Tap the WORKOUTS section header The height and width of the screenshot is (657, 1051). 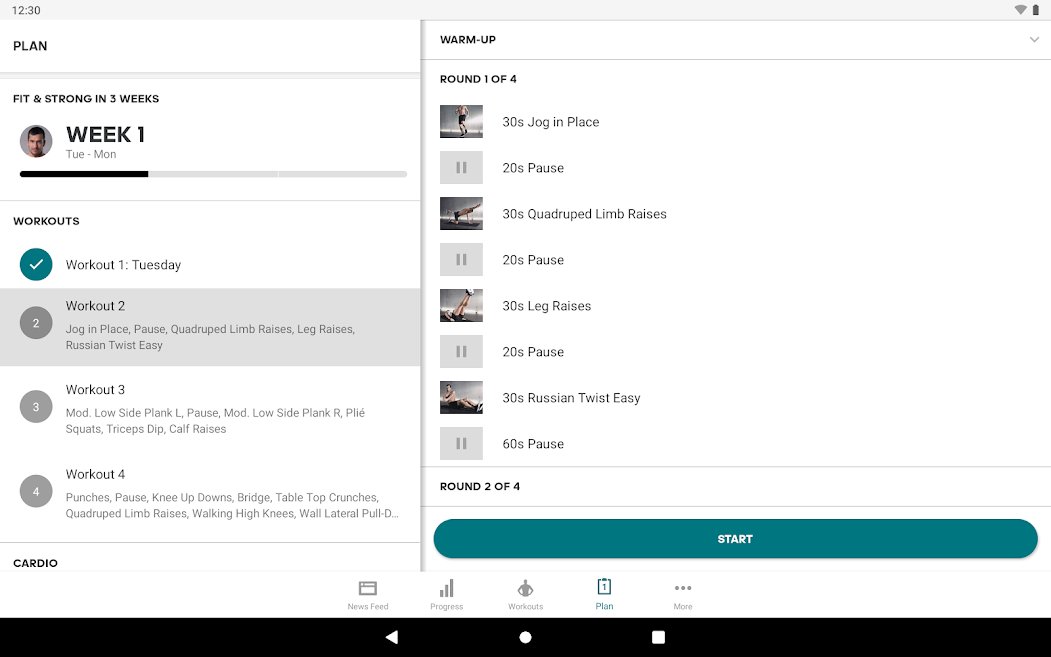coord(46,221)
